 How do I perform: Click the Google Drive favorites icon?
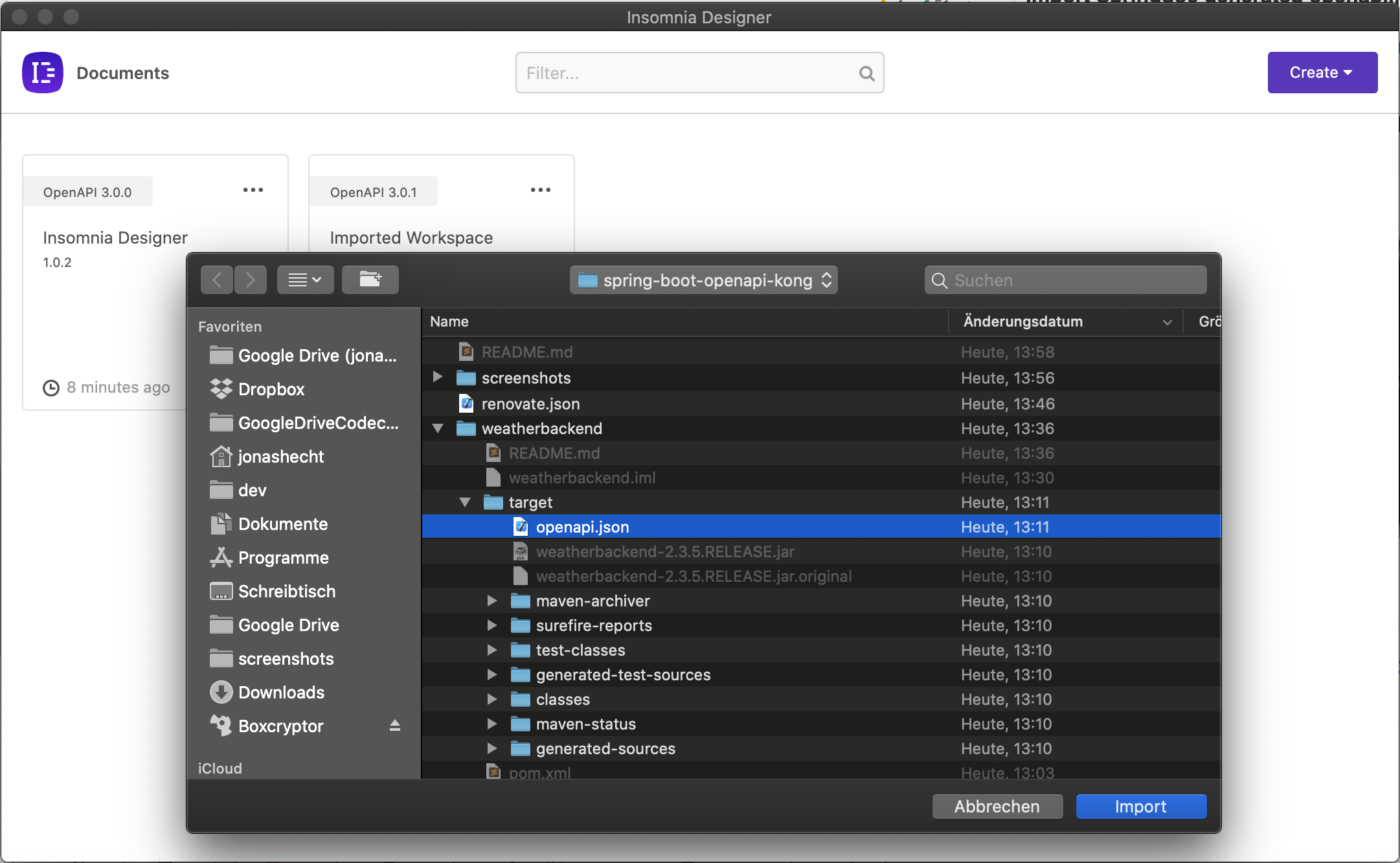[220, 624]
